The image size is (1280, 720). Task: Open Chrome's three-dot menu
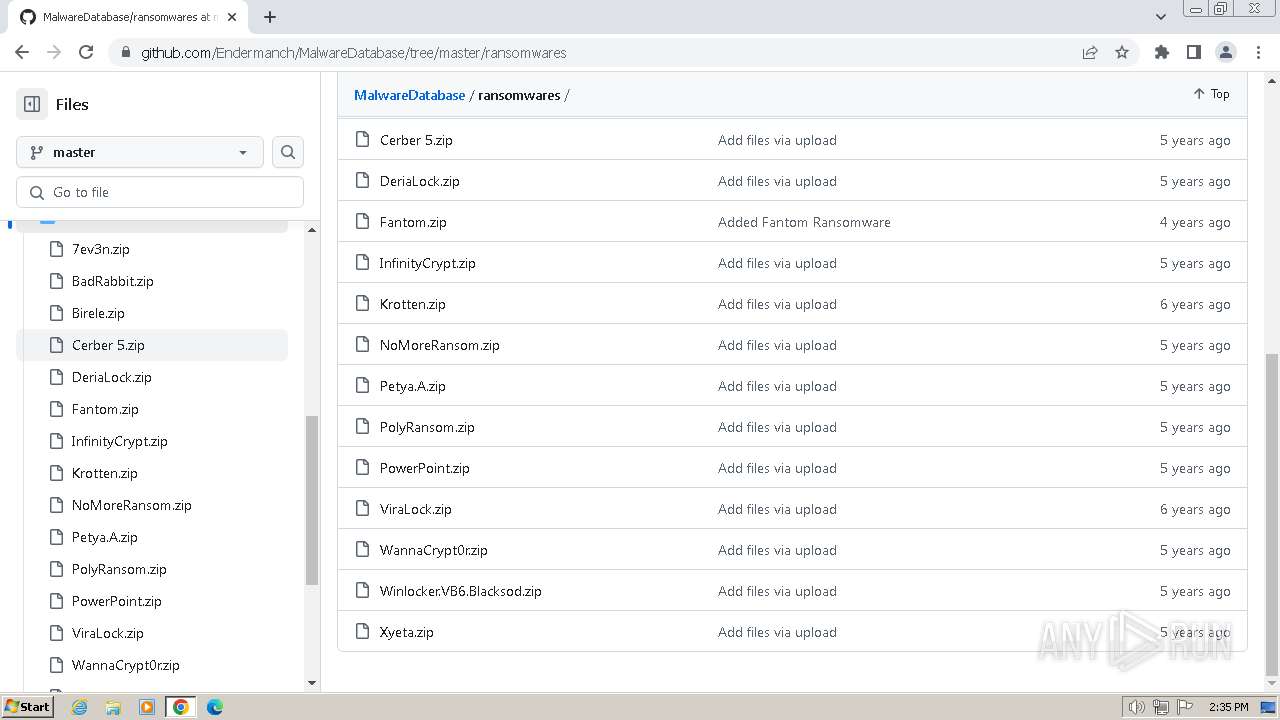pyautogui.click(x=1257, y=52)
